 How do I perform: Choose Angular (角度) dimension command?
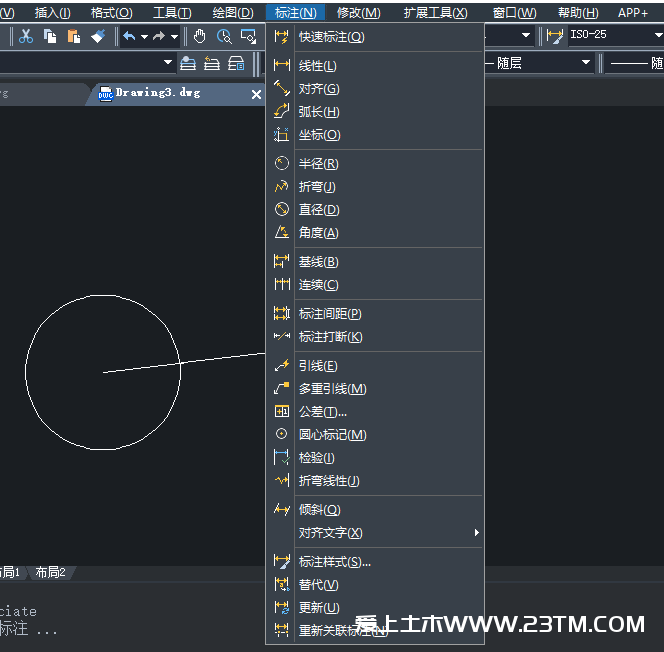tap(318, 233)
